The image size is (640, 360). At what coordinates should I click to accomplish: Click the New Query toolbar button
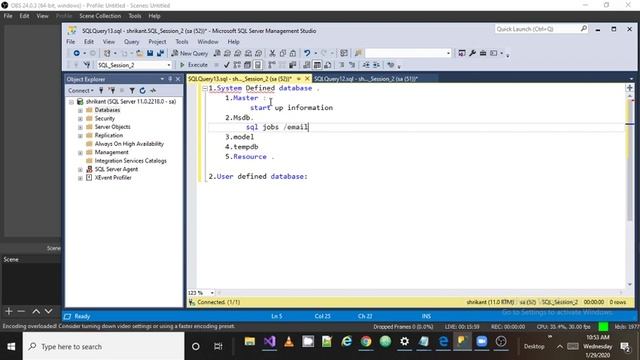pos(190,53)
